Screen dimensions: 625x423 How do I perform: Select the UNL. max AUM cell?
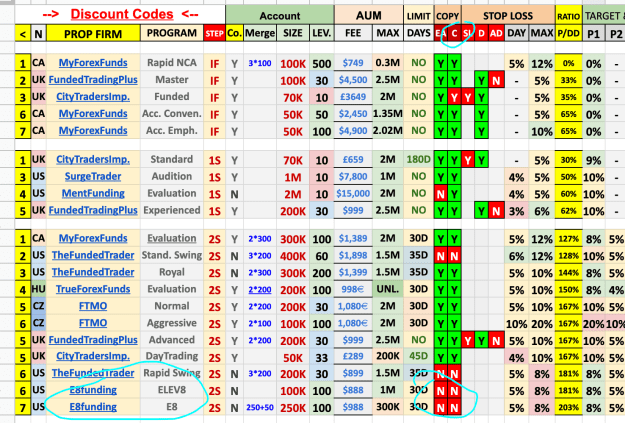coord(388,289)
